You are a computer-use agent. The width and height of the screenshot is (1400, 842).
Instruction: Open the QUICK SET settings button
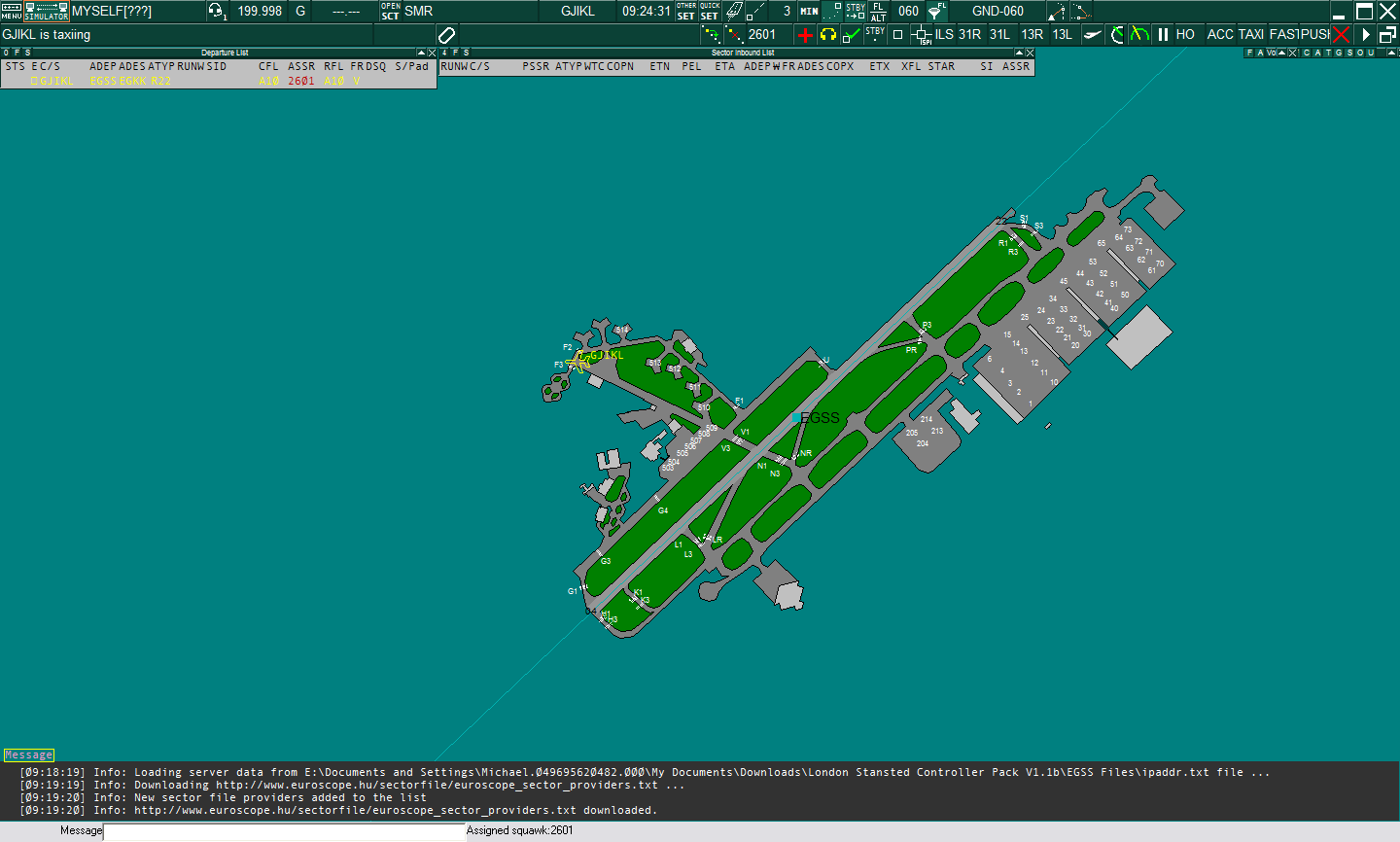coord(710,11)
